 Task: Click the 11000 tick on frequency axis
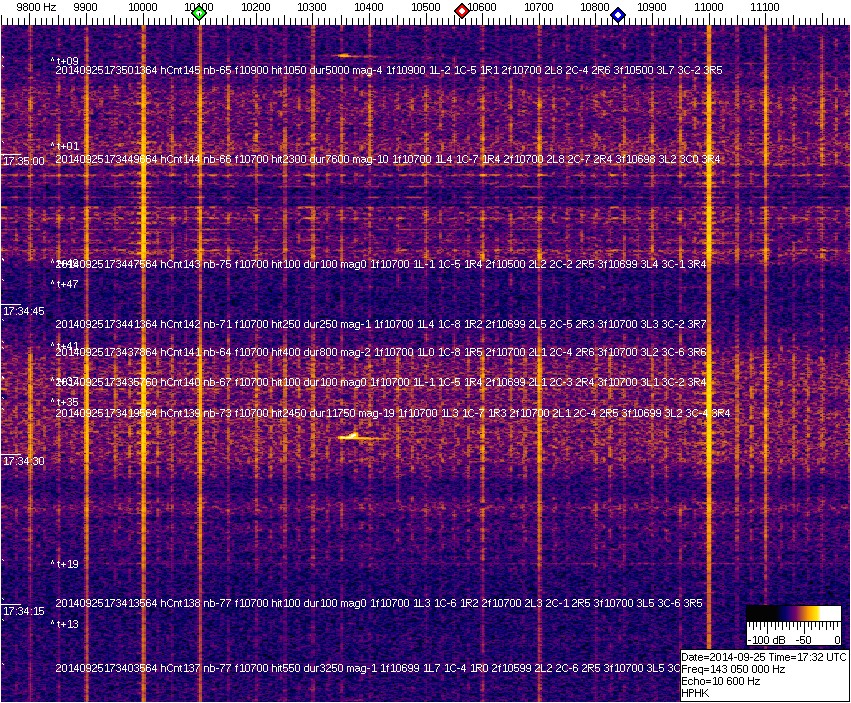click(709, 8)
